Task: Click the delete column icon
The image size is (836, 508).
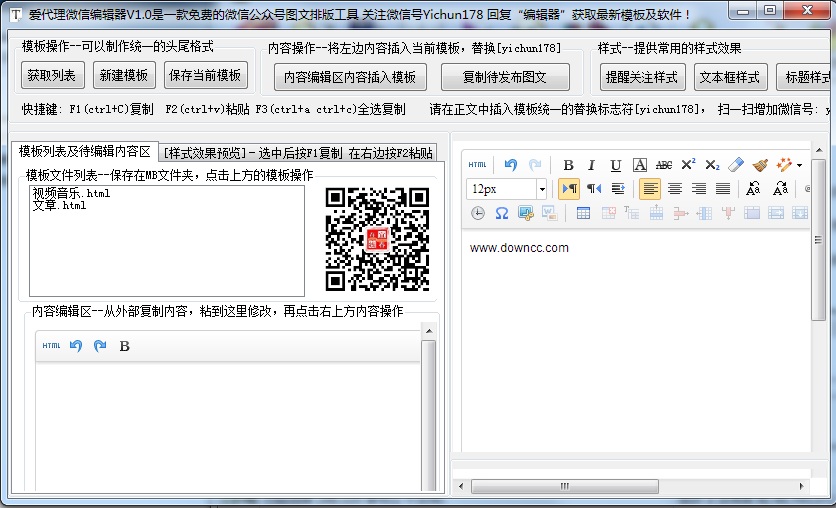Action: pyautogui.click(x=728, y=213)
